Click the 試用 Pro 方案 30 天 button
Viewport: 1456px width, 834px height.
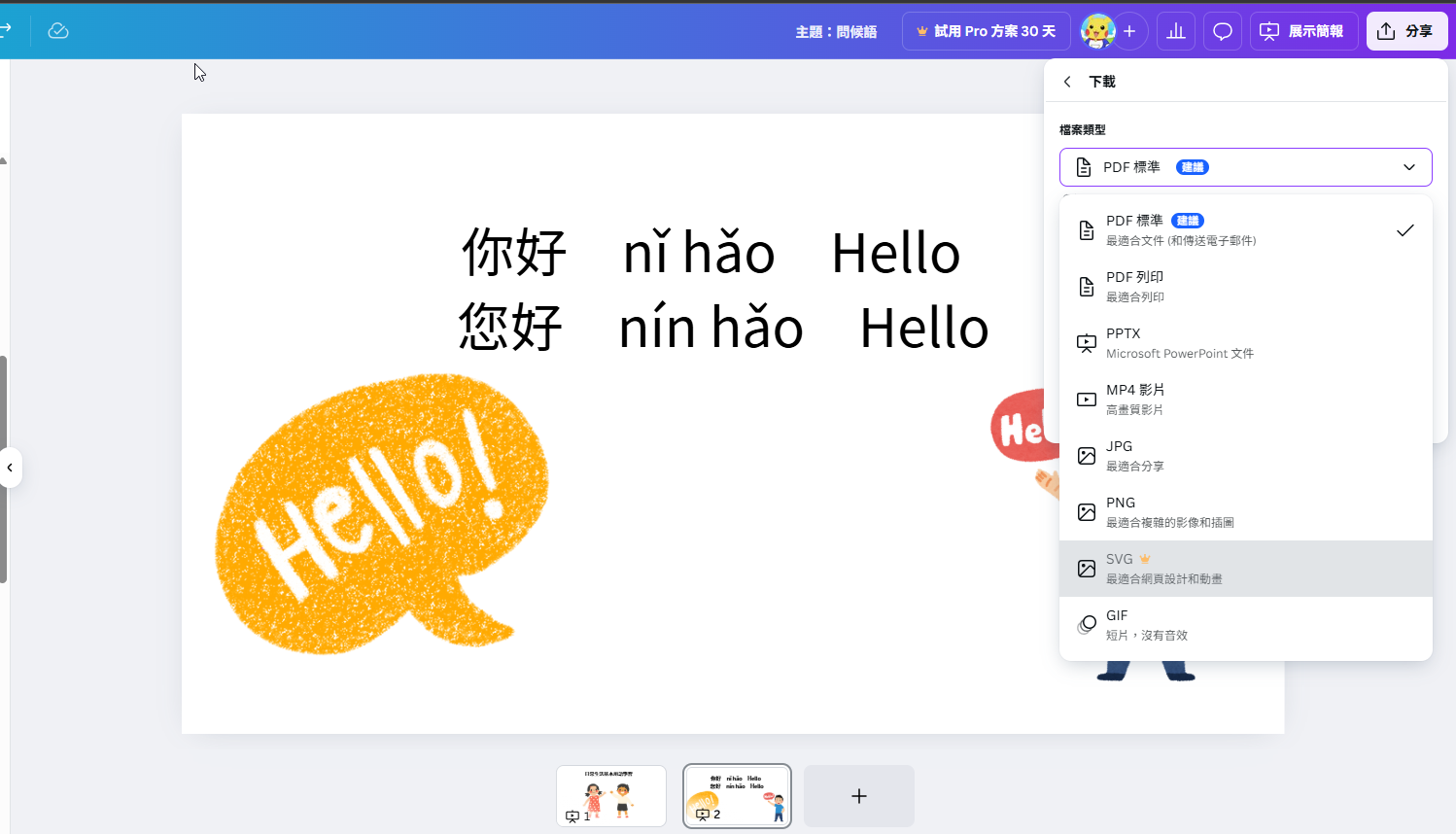point(986,30)
